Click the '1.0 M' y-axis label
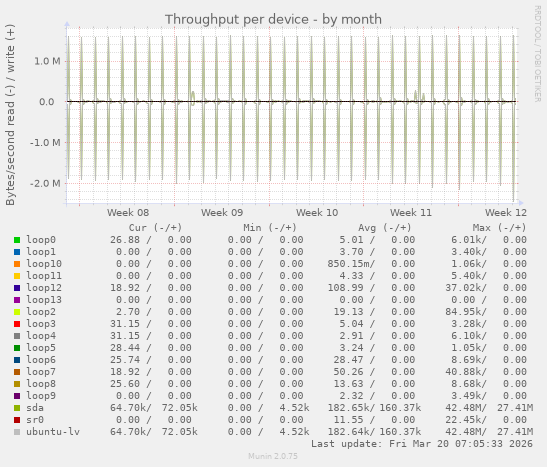Screen dimensions: 547x467 (47, 61)
